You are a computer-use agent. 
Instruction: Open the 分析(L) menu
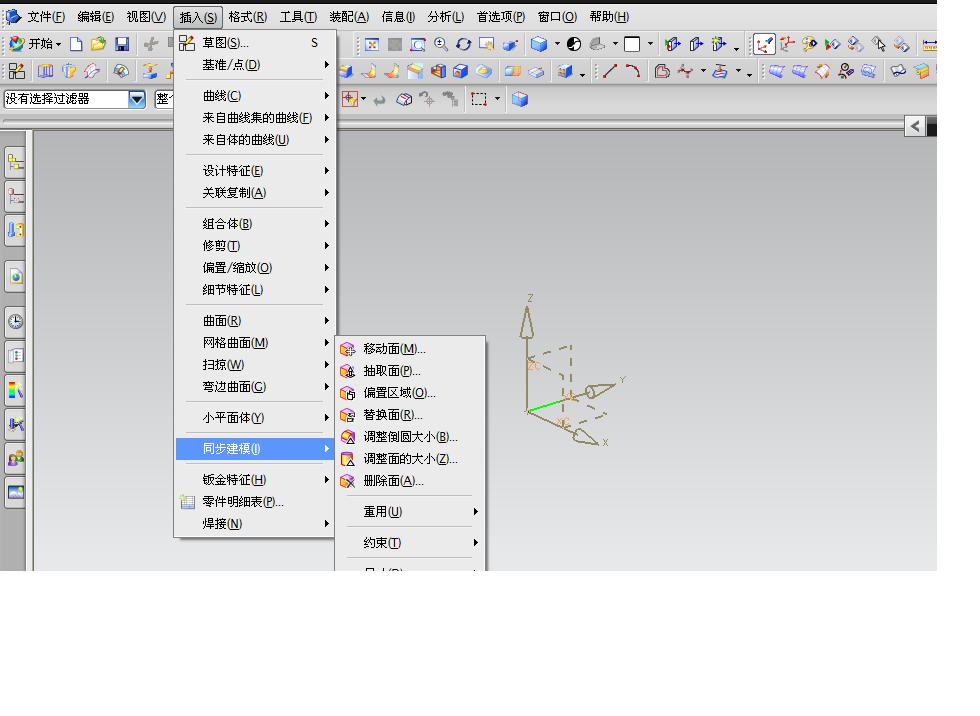446,17
